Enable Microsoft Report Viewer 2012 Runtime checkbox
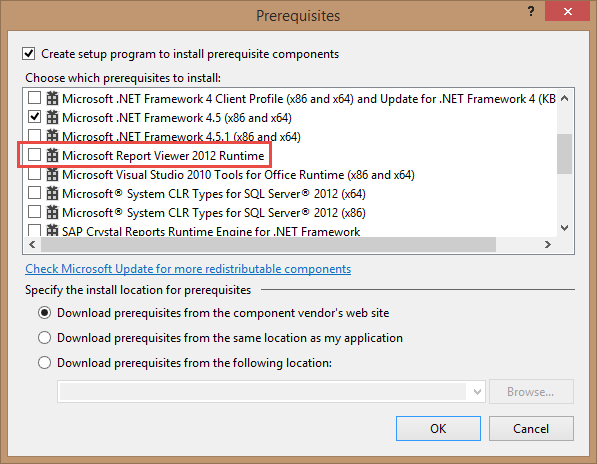Image resolution: width=597 pixels, height=464 pixels. (x=35, y=155)
